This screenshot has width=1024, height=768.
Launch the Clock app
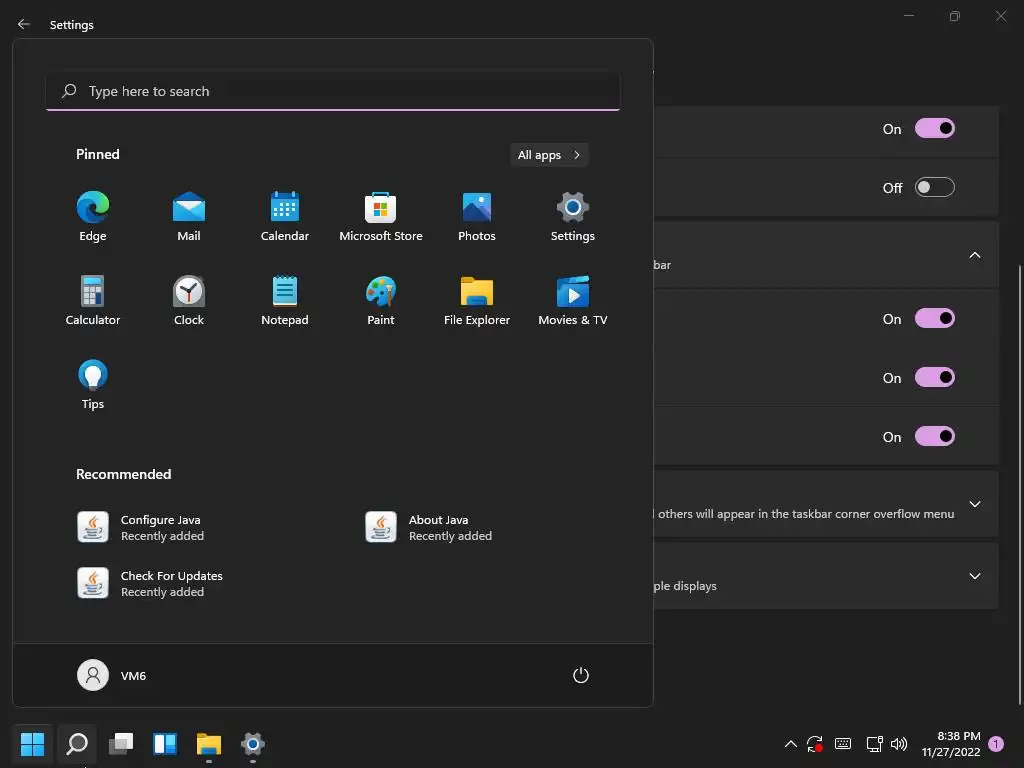[189, 301]
